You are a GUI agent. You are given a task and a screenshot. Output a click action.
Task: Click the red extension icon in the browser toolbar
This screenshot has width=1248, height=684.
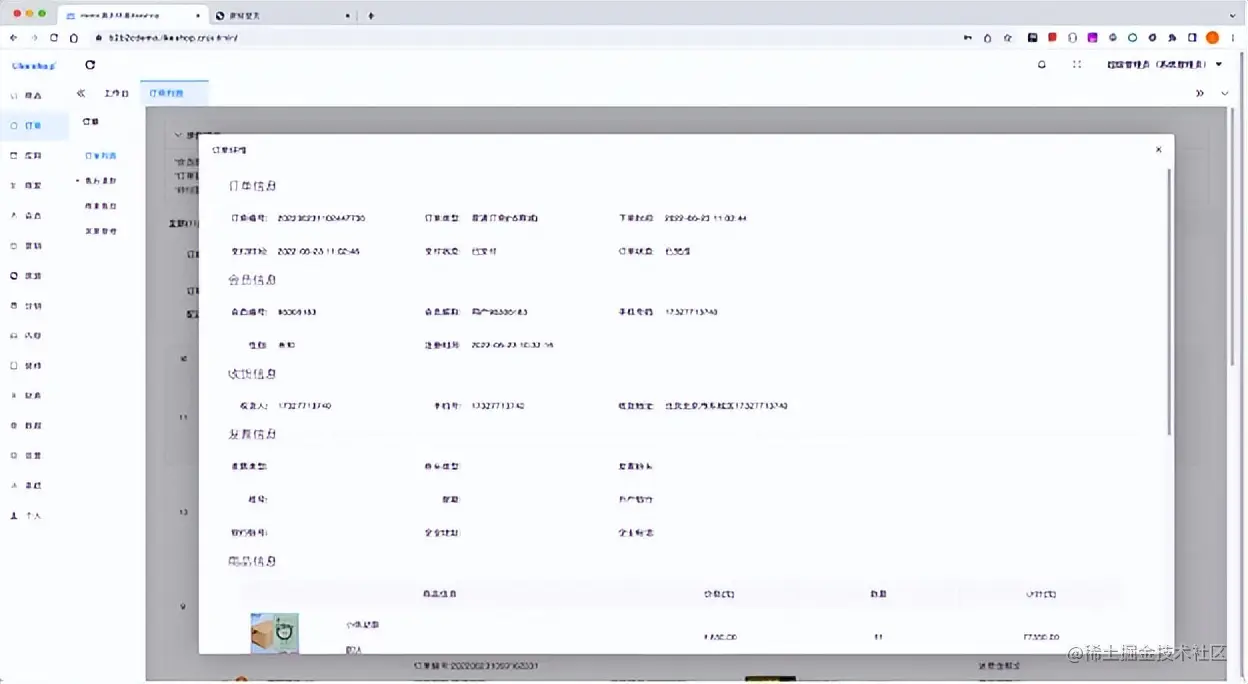(1052, 38)
